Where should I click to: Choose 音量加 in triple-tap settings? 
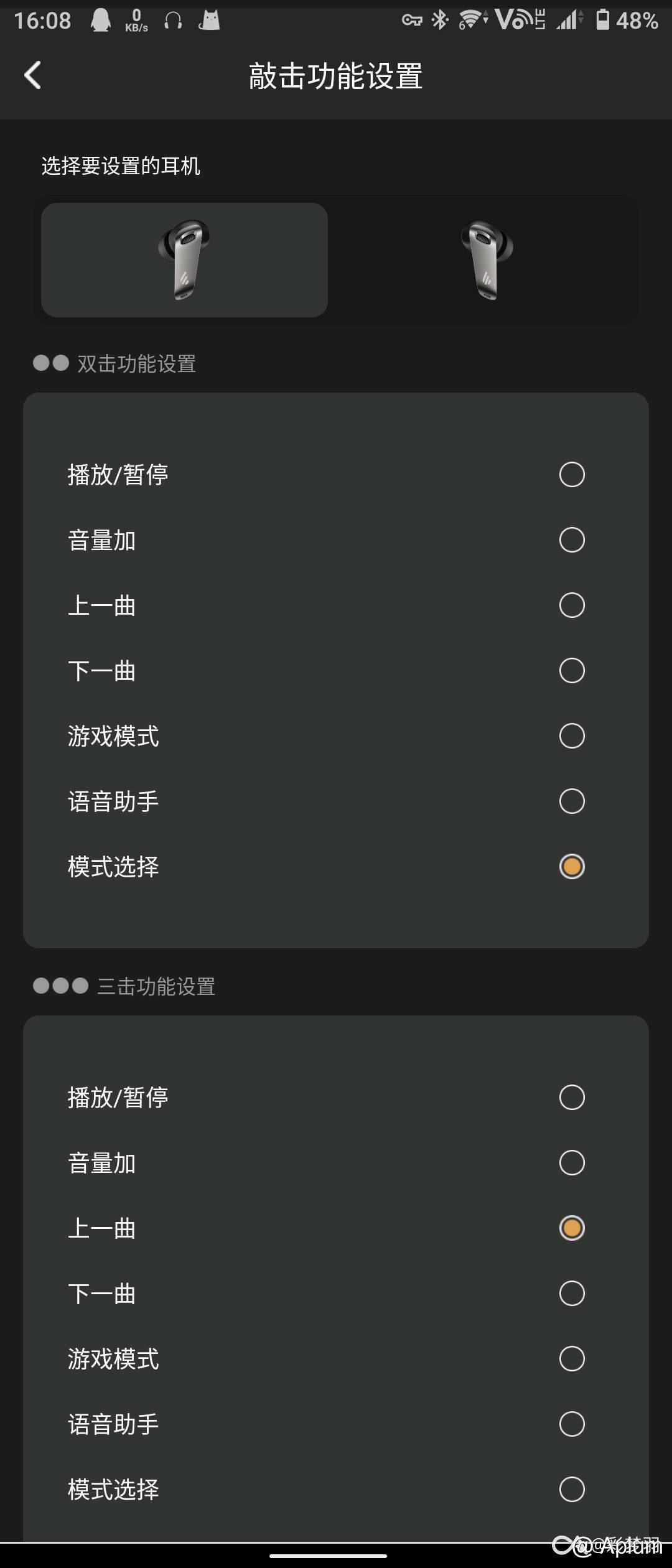(x=572, y=1163)
